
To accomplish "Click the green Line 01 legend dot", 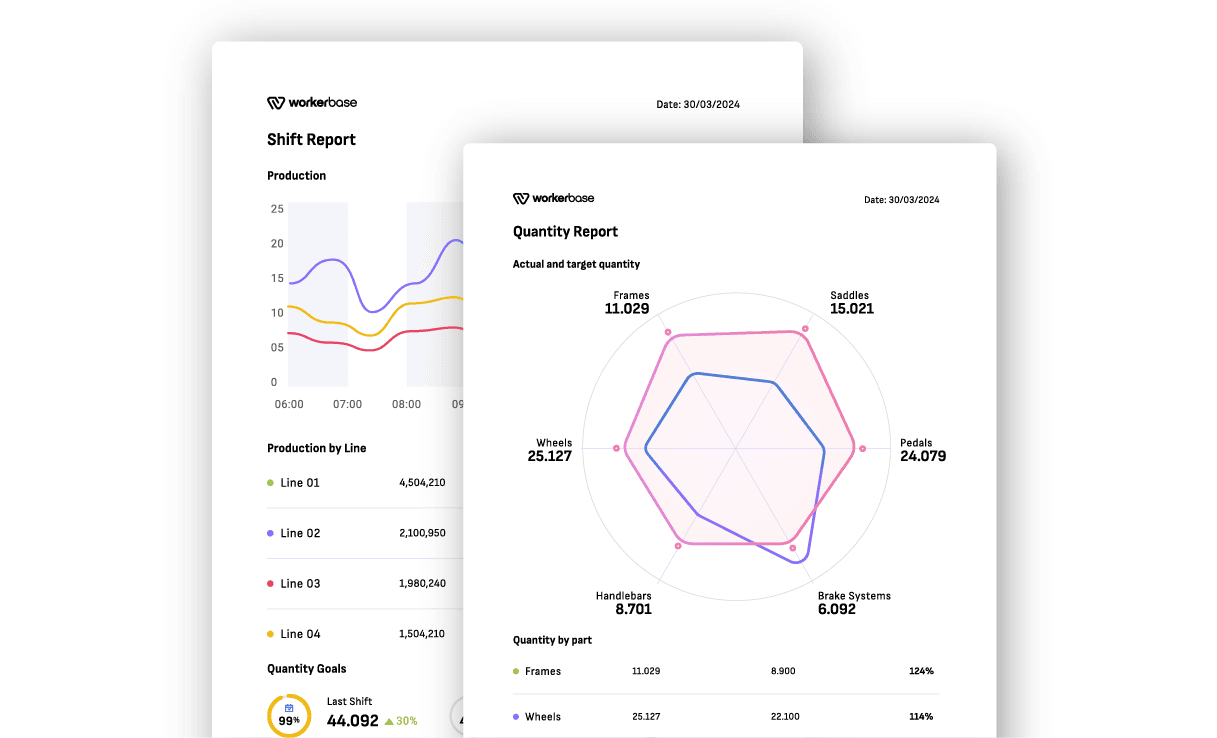I will (x=270, y=483).
